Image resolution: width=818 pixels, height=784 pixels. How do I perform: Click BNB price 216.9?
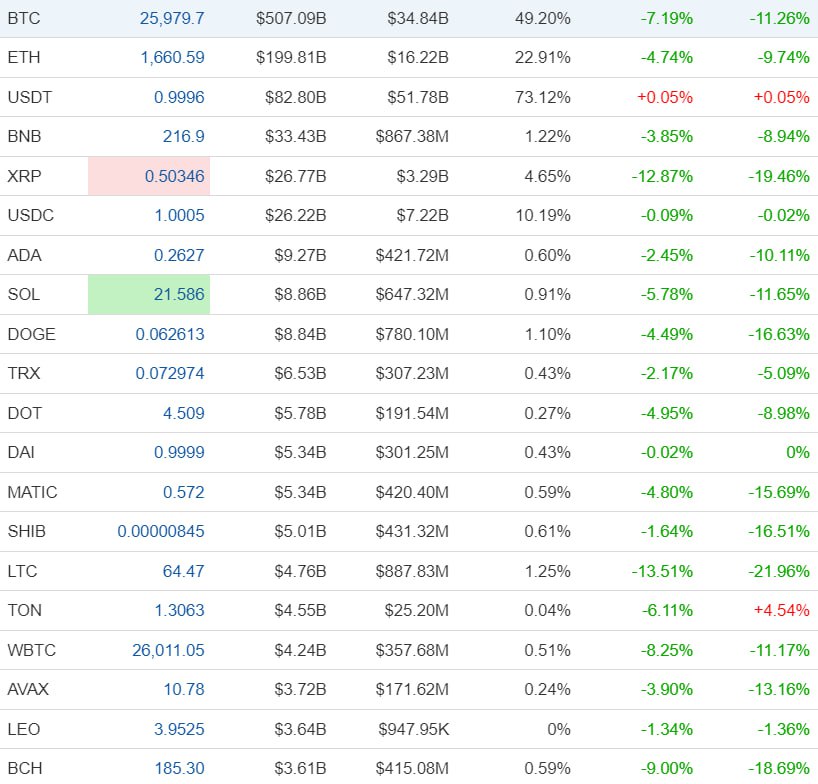pos(184,137)
